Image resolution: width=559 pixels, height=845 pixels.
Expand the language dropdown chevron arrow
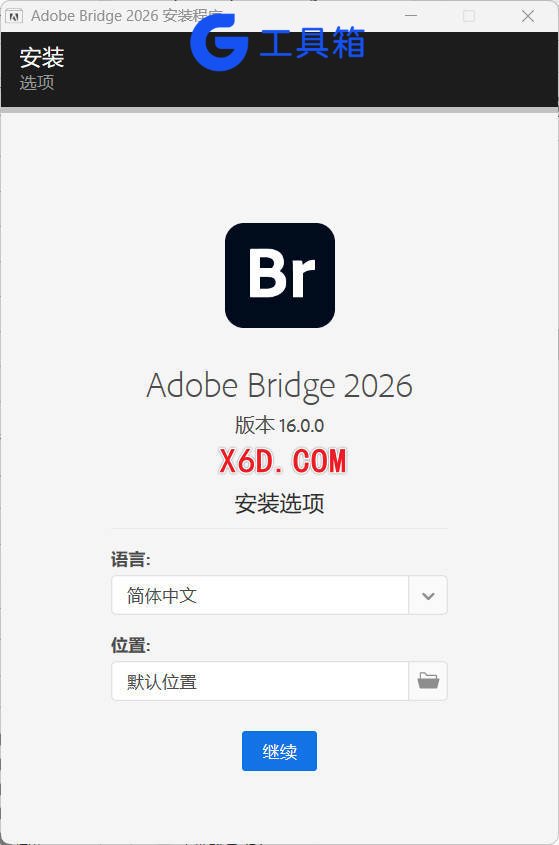click(428, 595)
